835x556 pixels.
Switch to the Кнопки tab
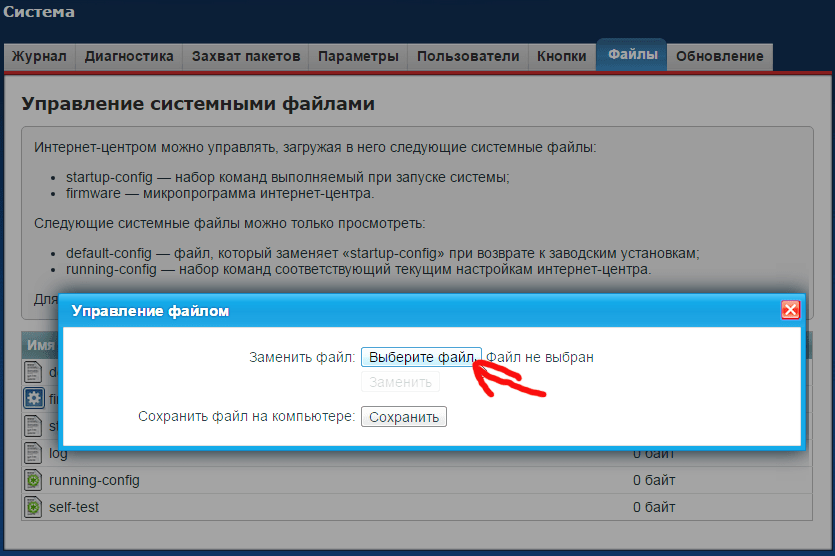[562, 56]
